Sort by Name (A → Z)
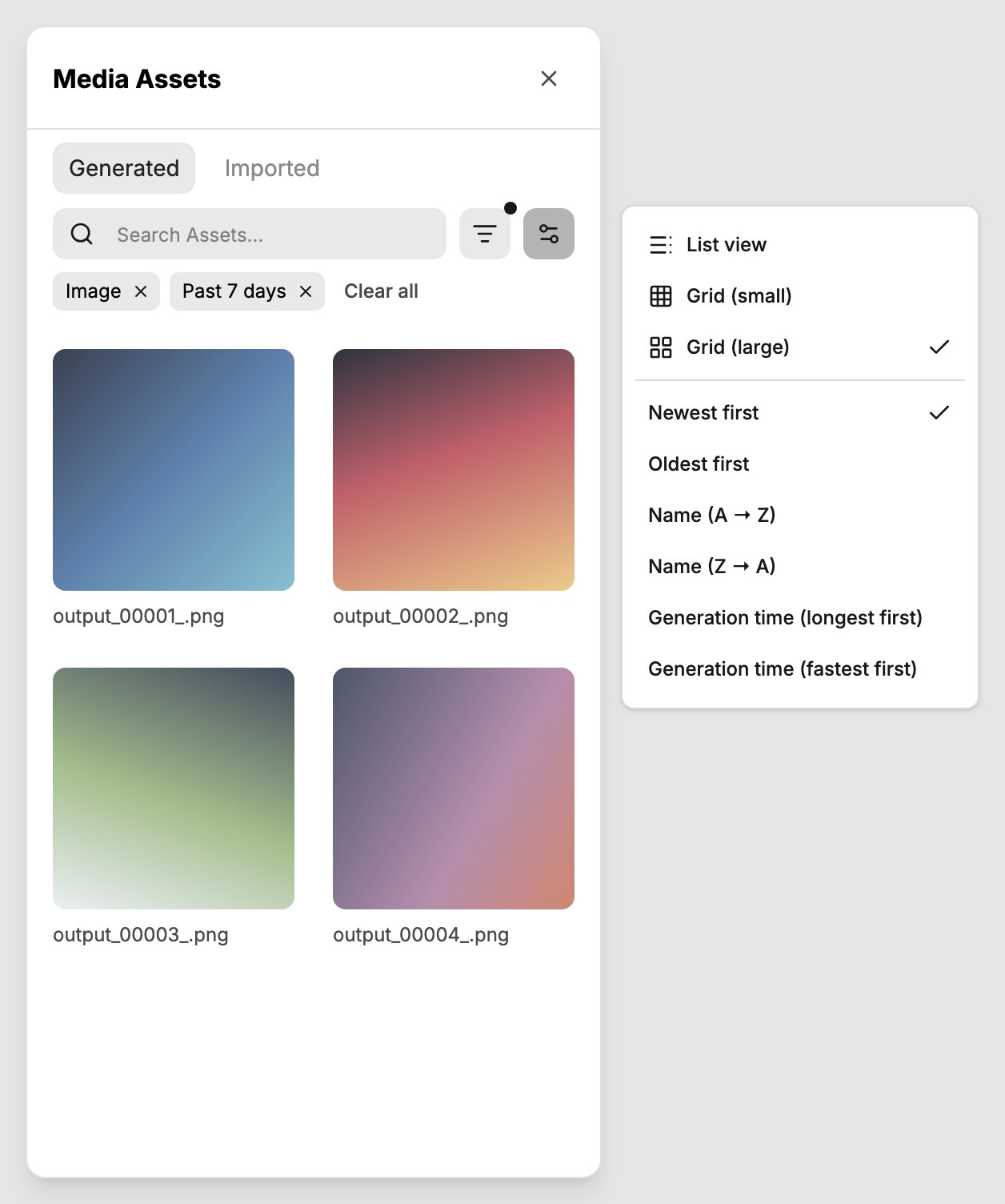The width and height of the screenshot is (1005, 1204). pyautogui.click(x=800, y=516)
